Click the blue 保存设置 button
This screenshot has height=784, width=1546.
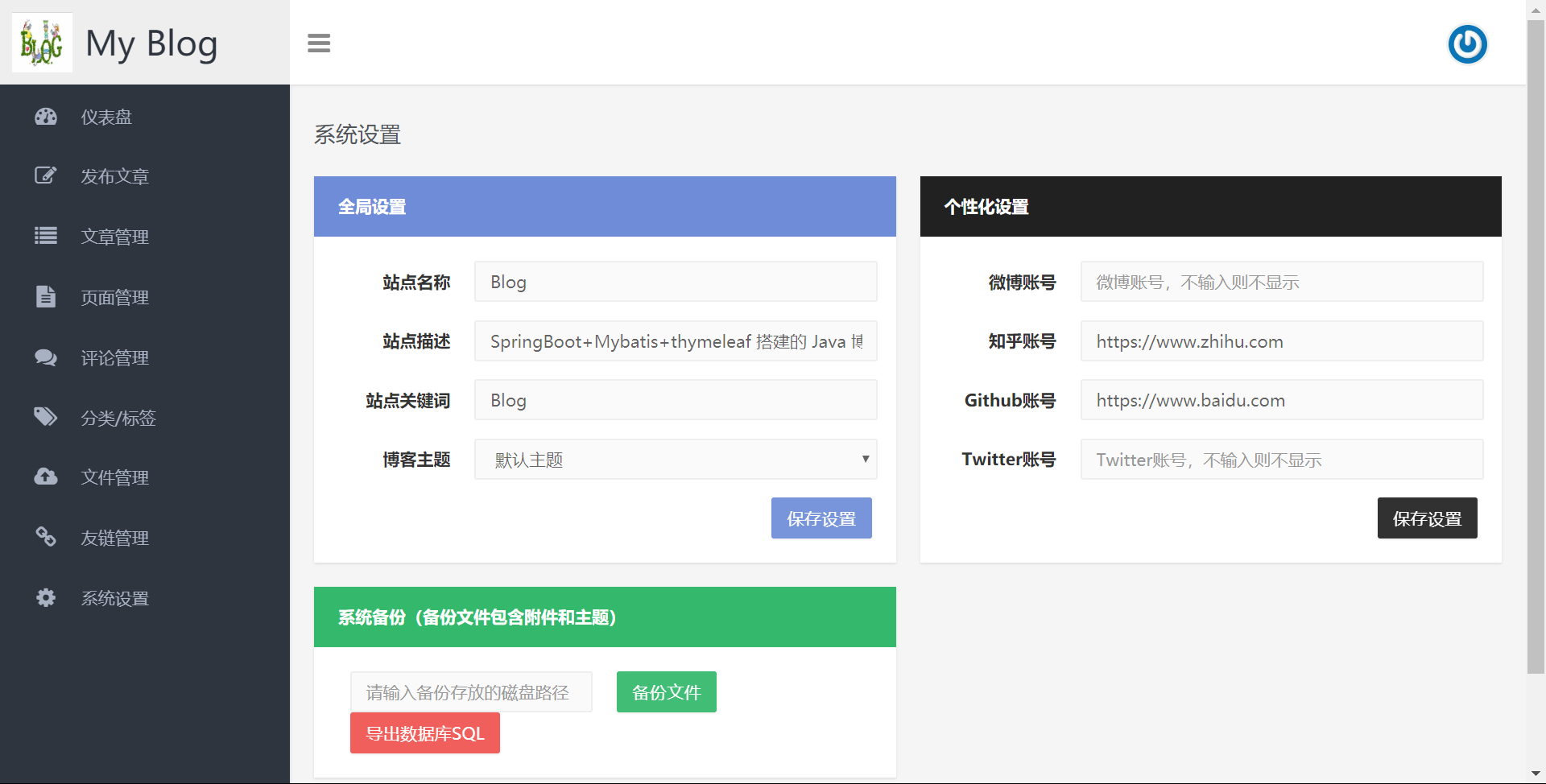[x=821, y=518]
